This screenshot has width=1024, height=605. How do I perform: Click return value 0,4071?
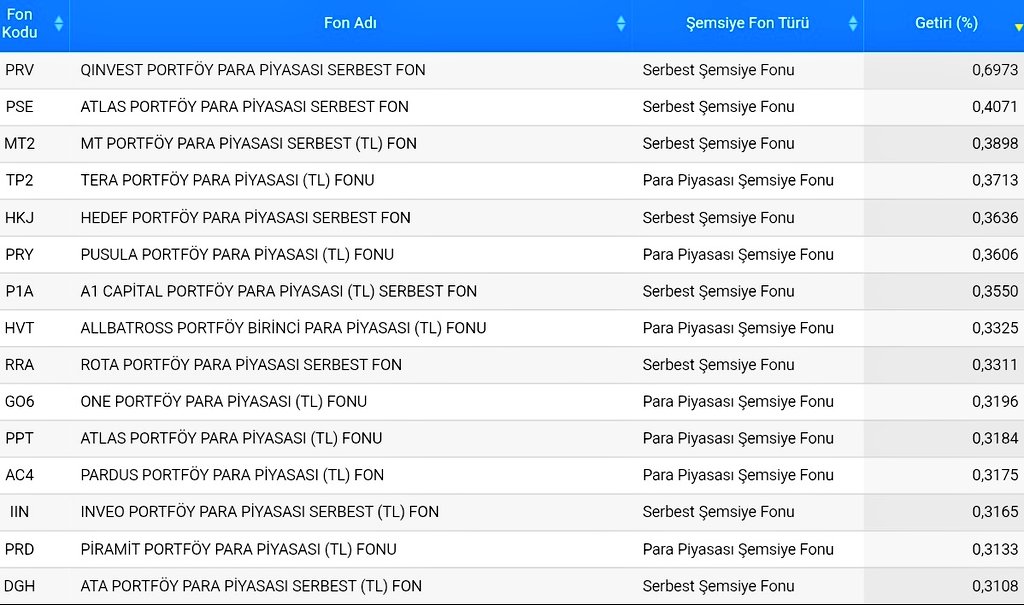click(x=995, y=106)
